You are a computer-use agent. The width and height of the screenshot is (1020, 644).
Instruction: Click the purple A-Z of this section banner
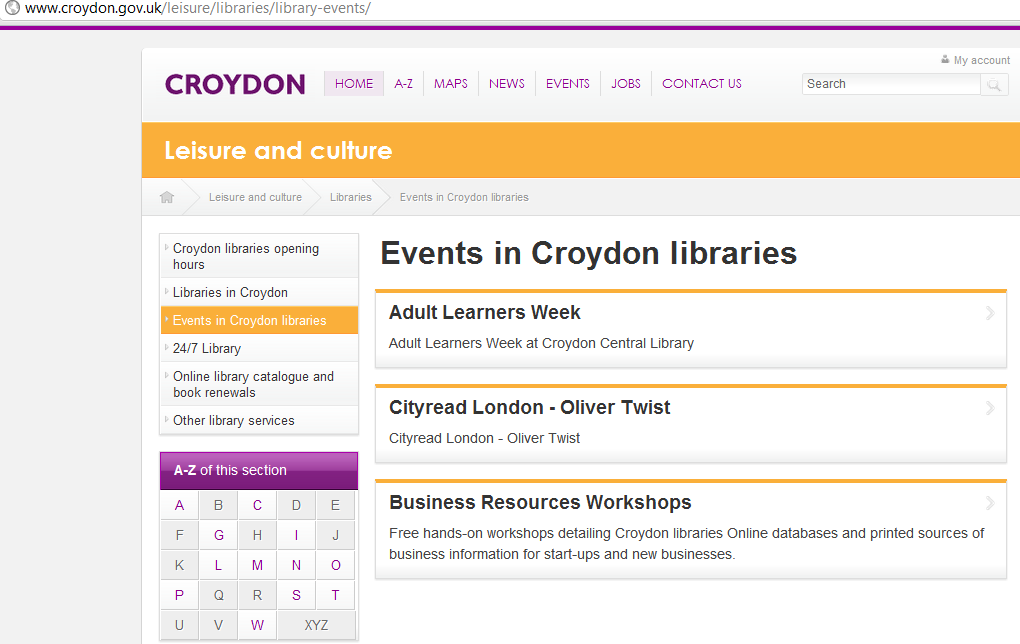point(258,470)
